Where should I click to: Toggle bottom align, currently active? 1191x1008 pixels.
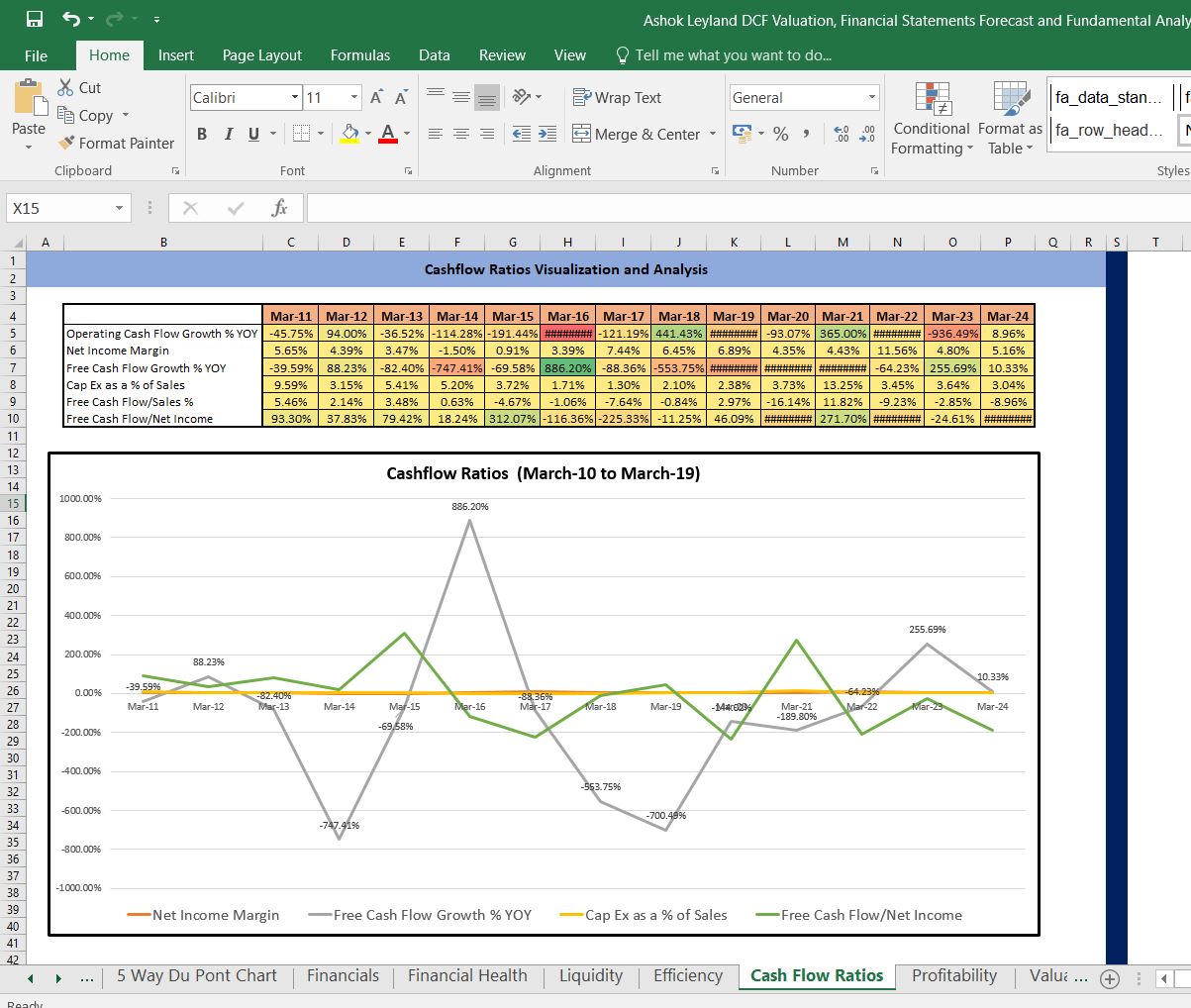(x=486, y=96)
